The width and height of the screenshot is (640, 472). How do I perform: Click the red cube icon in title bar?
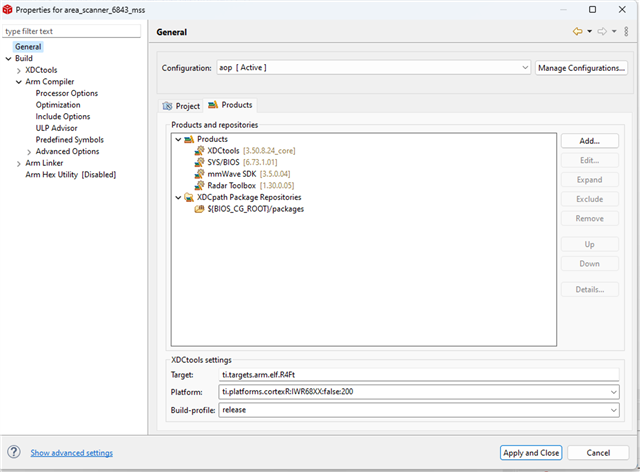pos(7,9)
